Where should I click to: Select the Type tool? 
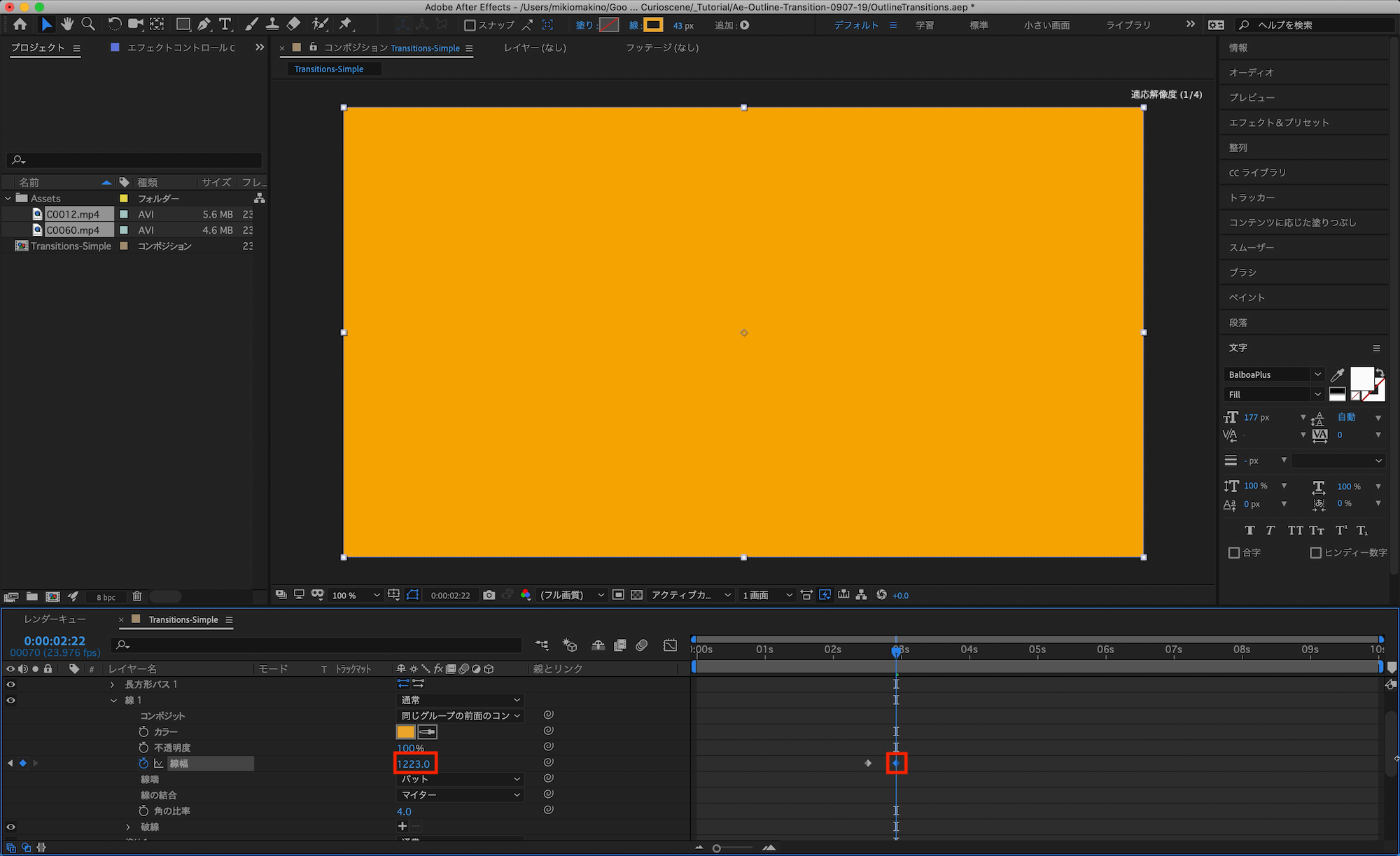[x=225, y=24]
